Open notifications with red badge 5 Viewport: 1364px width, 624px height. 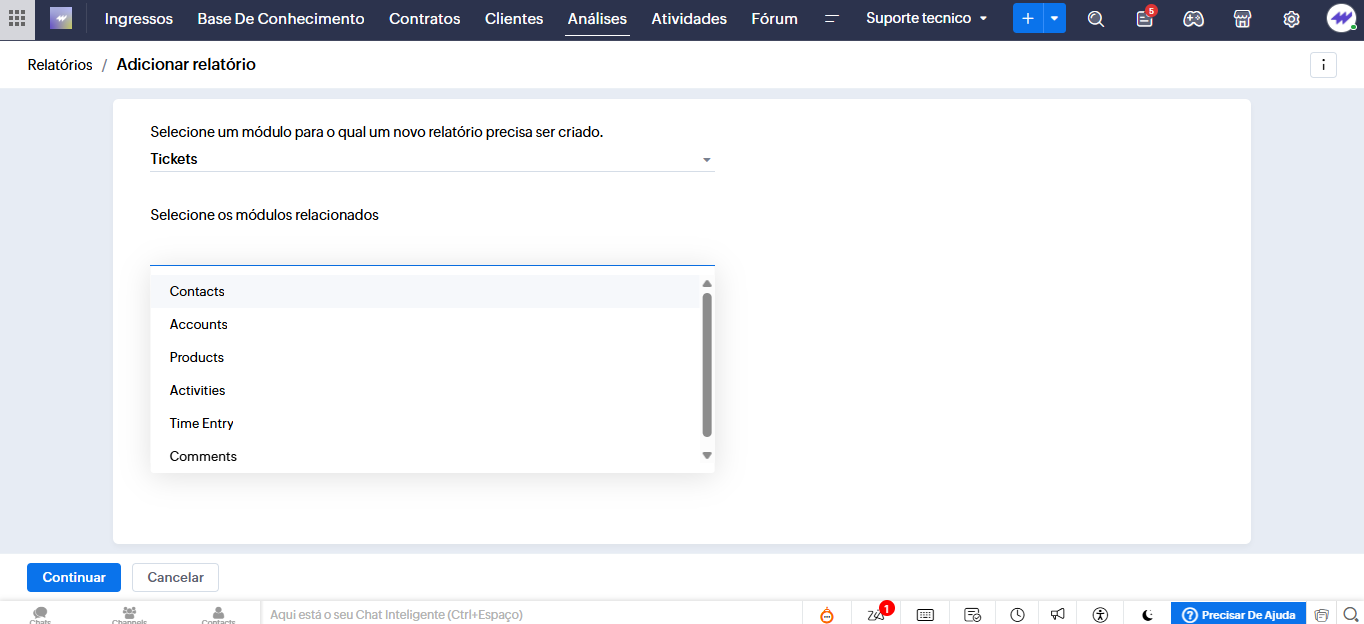(1144, 19)
